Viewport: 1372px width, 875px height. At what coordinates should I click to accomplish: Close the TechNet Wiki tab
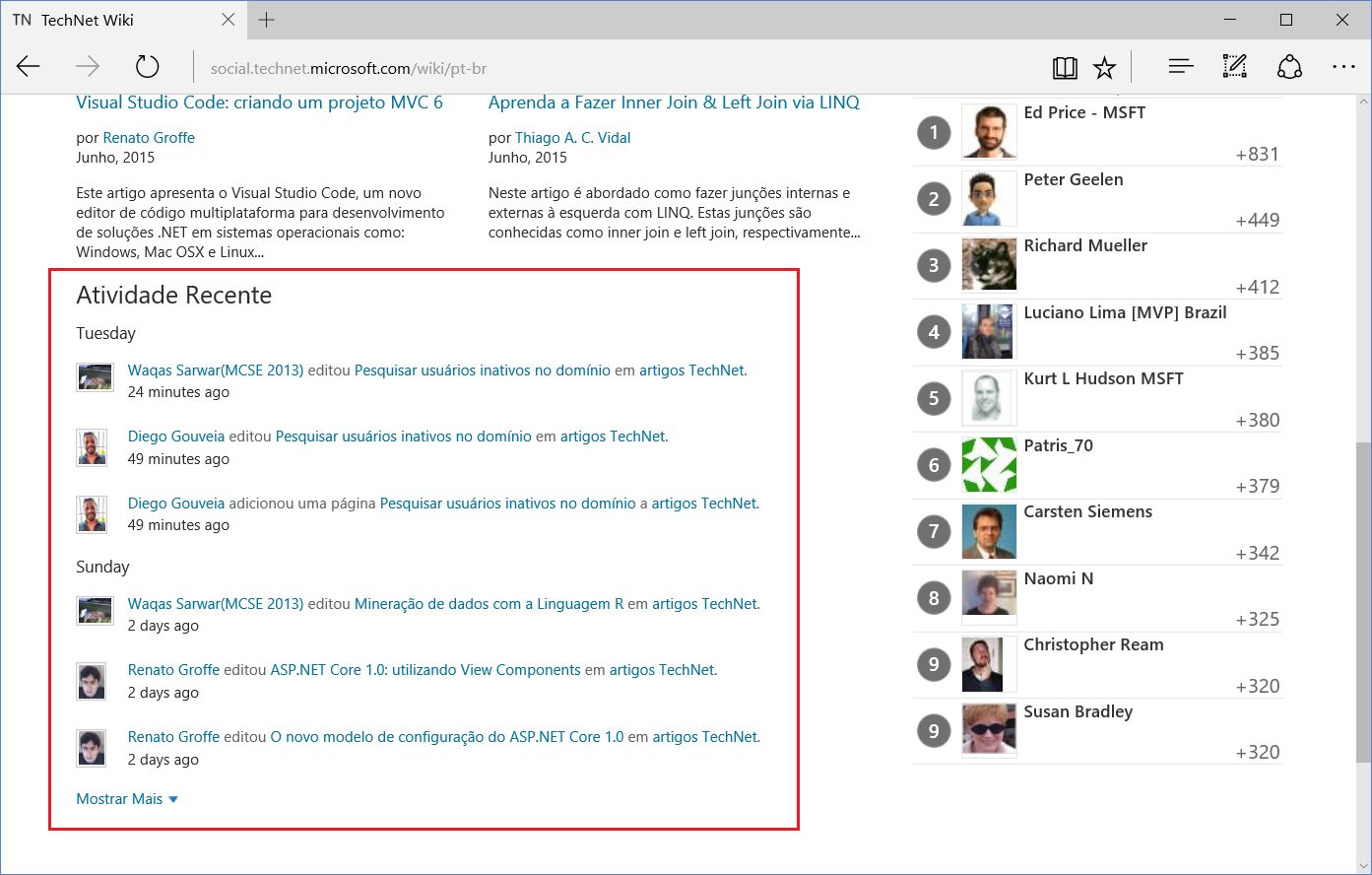point(229,20)
